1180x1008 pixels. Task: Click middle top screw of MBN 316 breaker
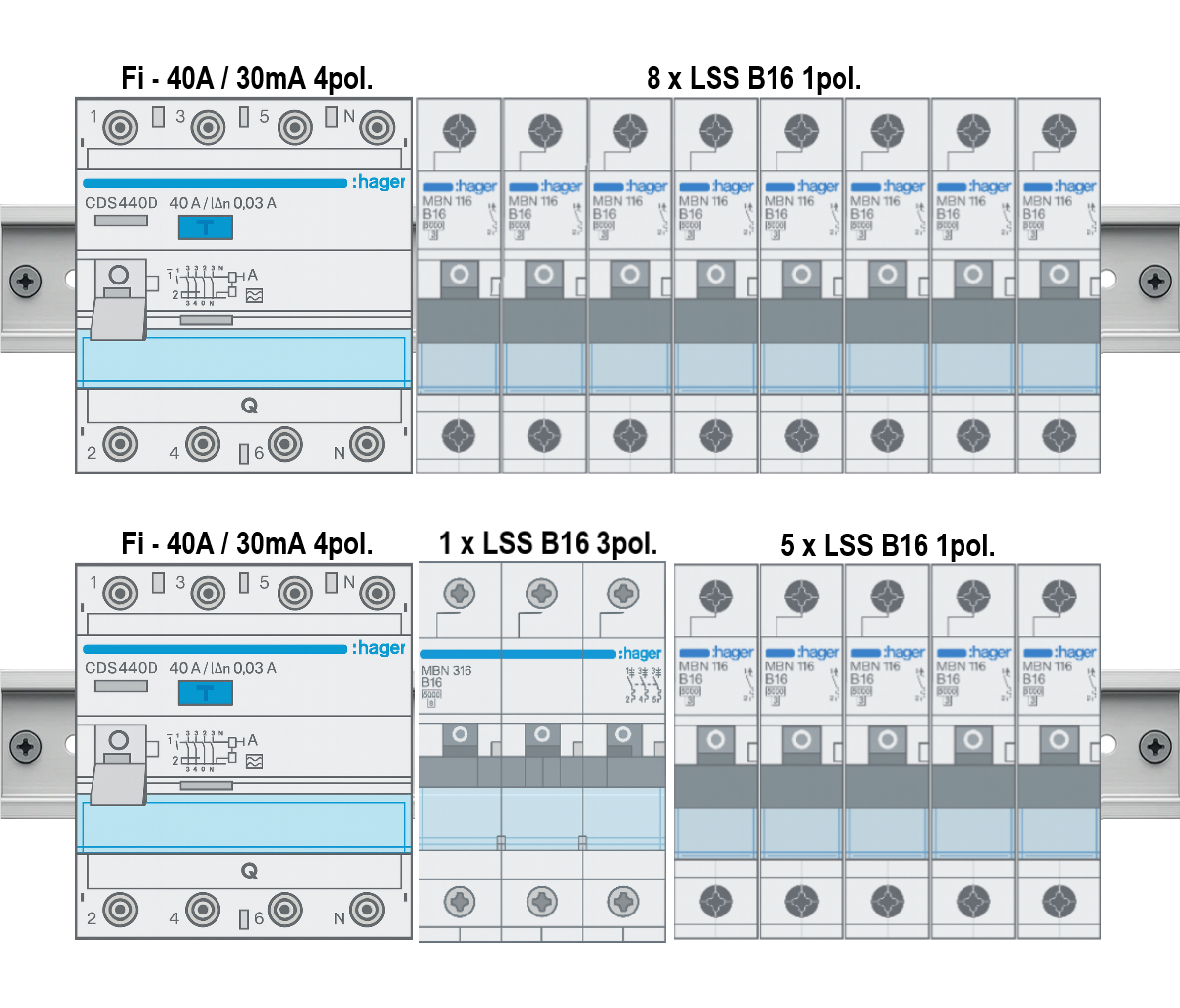[541, 594]
